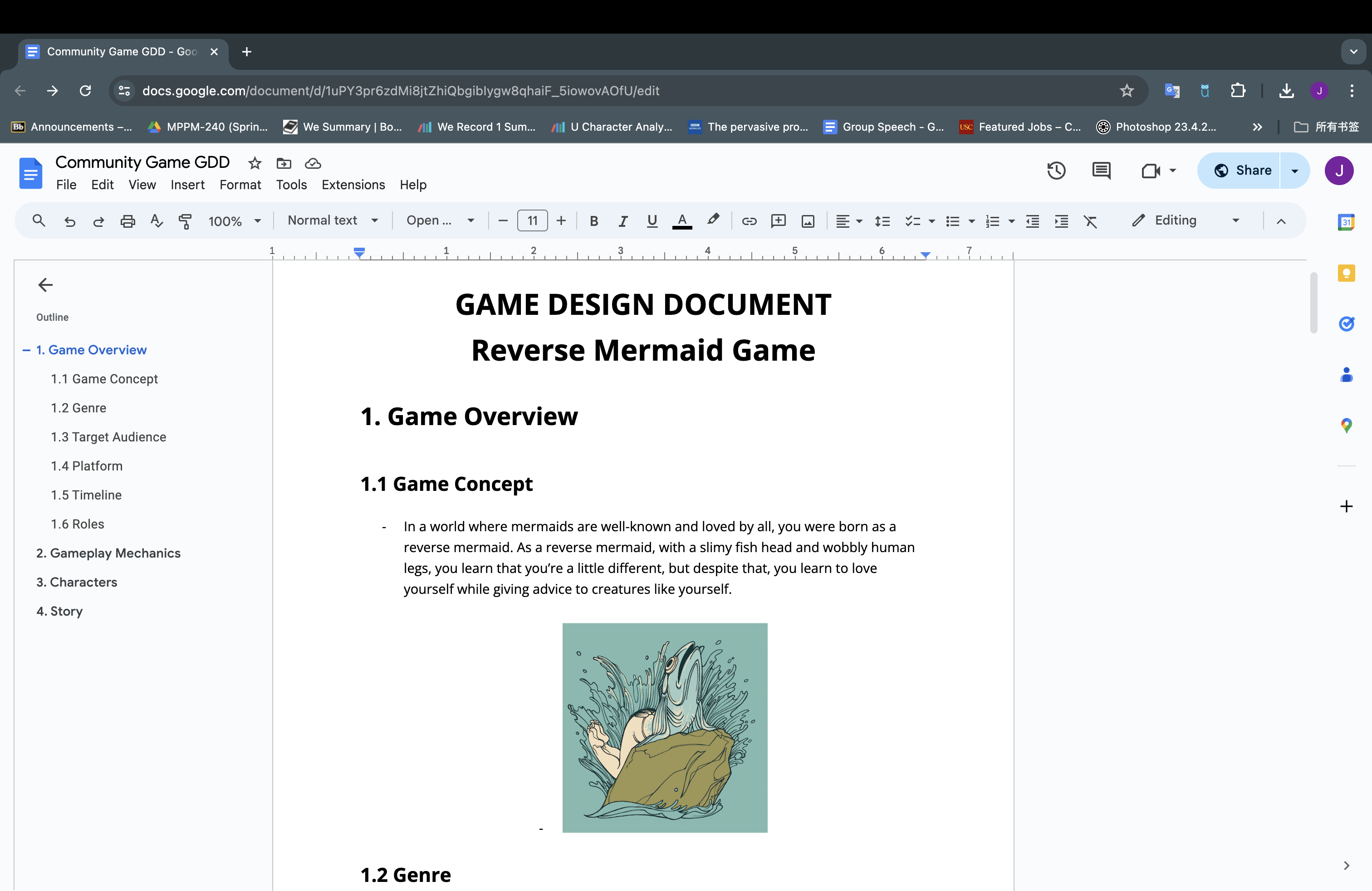Image resolution: width=1372 pixels, height=891 pixels.
Task: Undo the last action
Action: point(70,221)
